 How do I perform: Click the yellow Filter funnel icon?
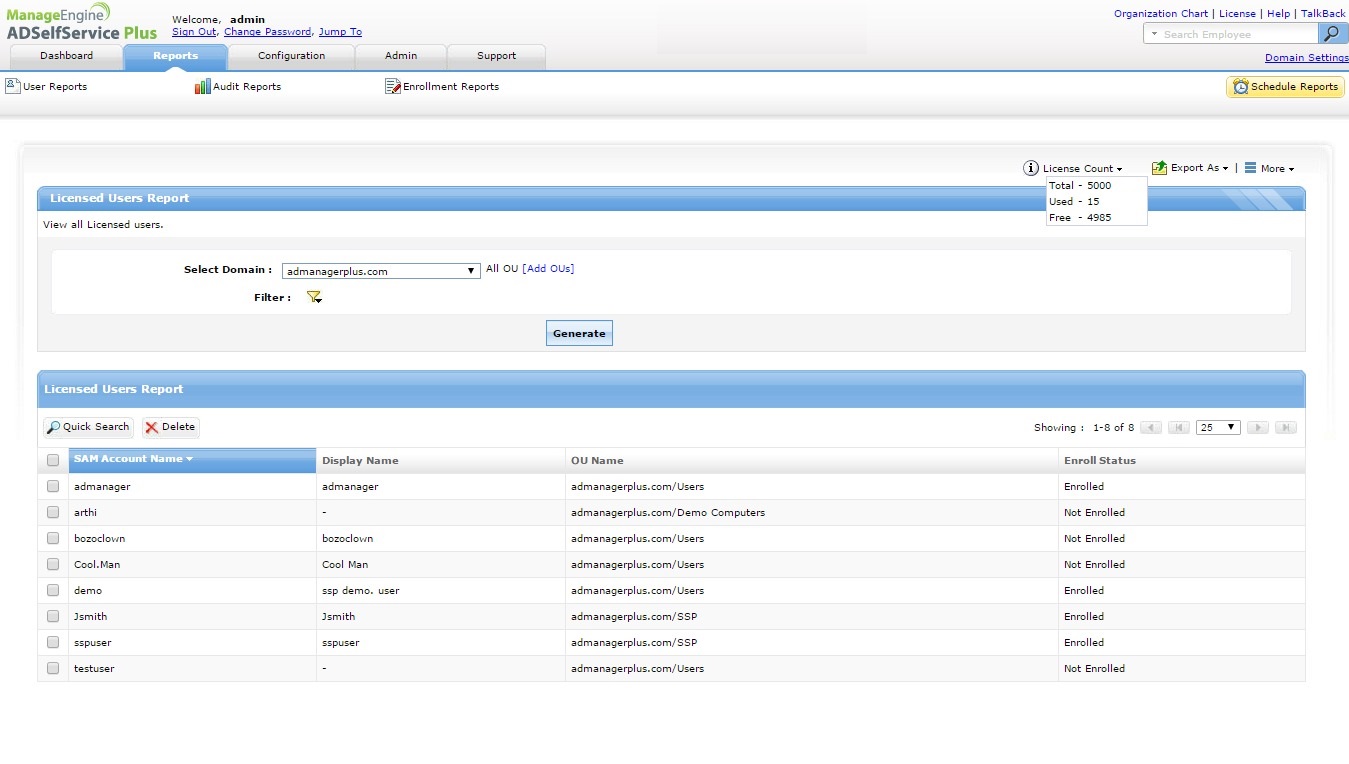[x=314, y=297]
